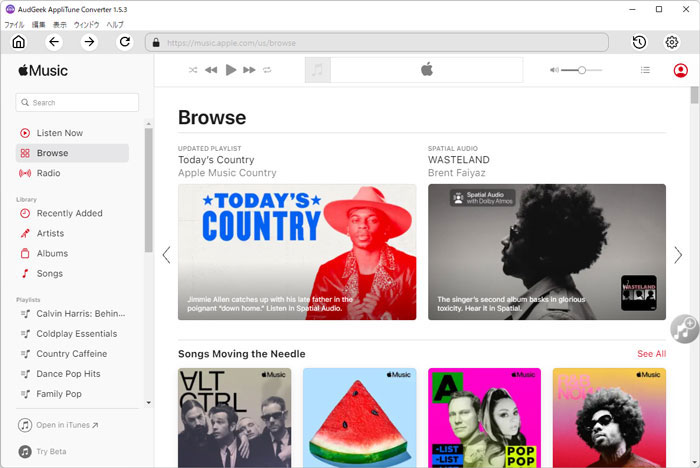Screen dimensions: 700x468
Task: Click Apple Music Country link
Action: (x=227, y=173)
